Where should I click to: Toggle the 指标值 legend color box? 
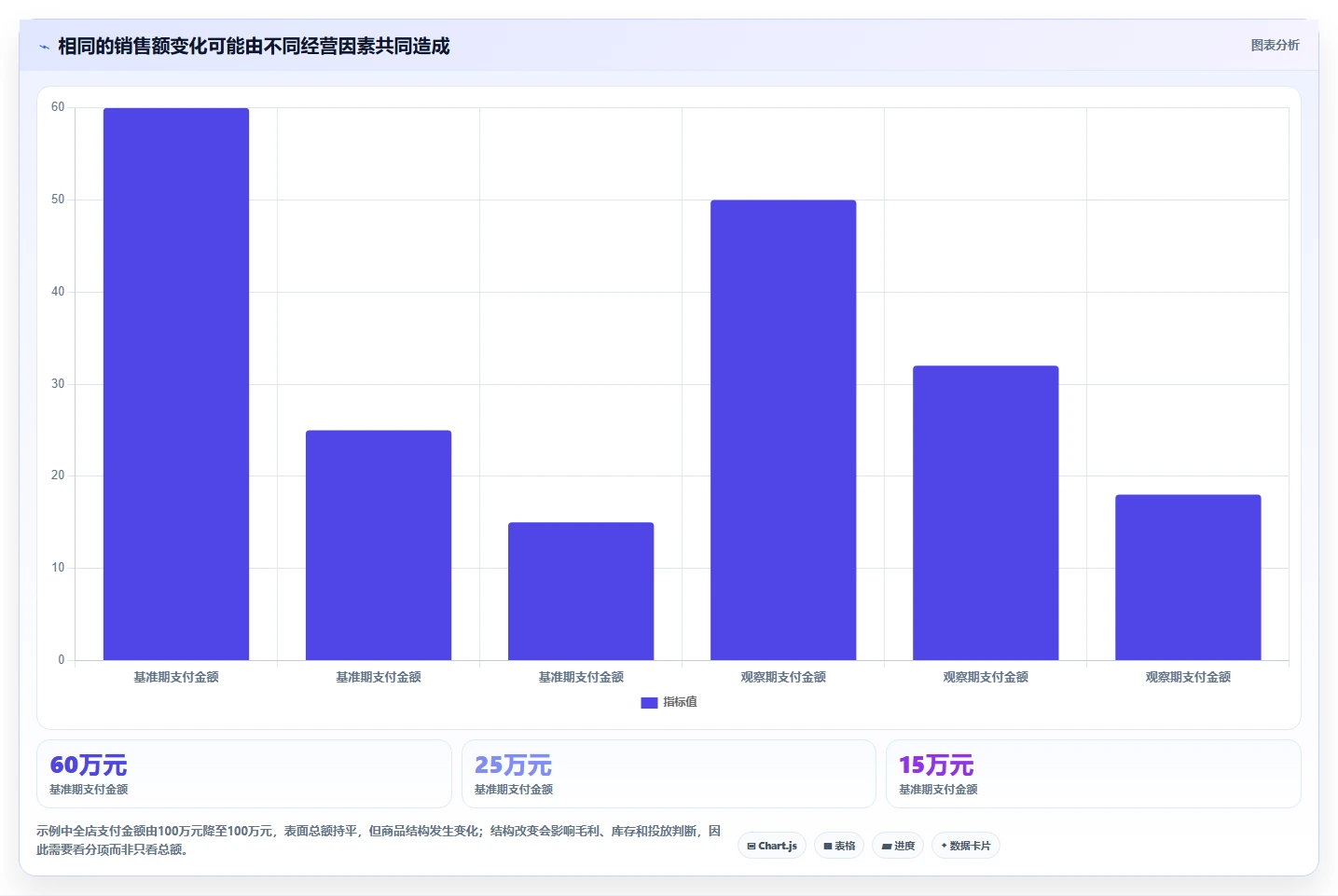pos(649,703)
